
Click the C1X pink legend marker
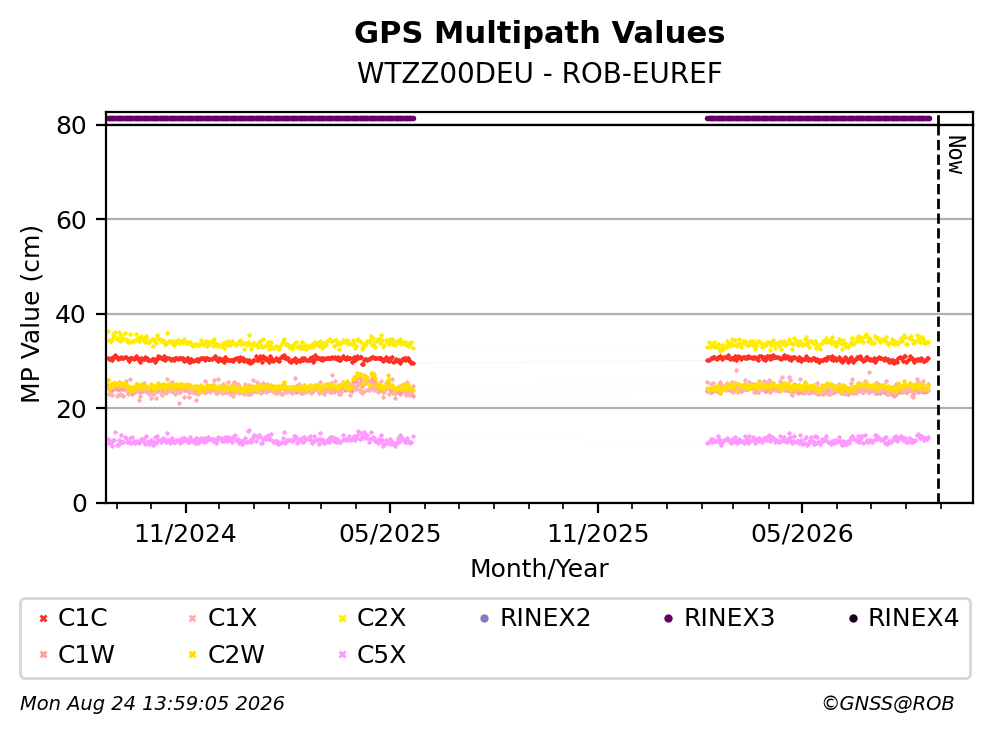coord(193,618)
